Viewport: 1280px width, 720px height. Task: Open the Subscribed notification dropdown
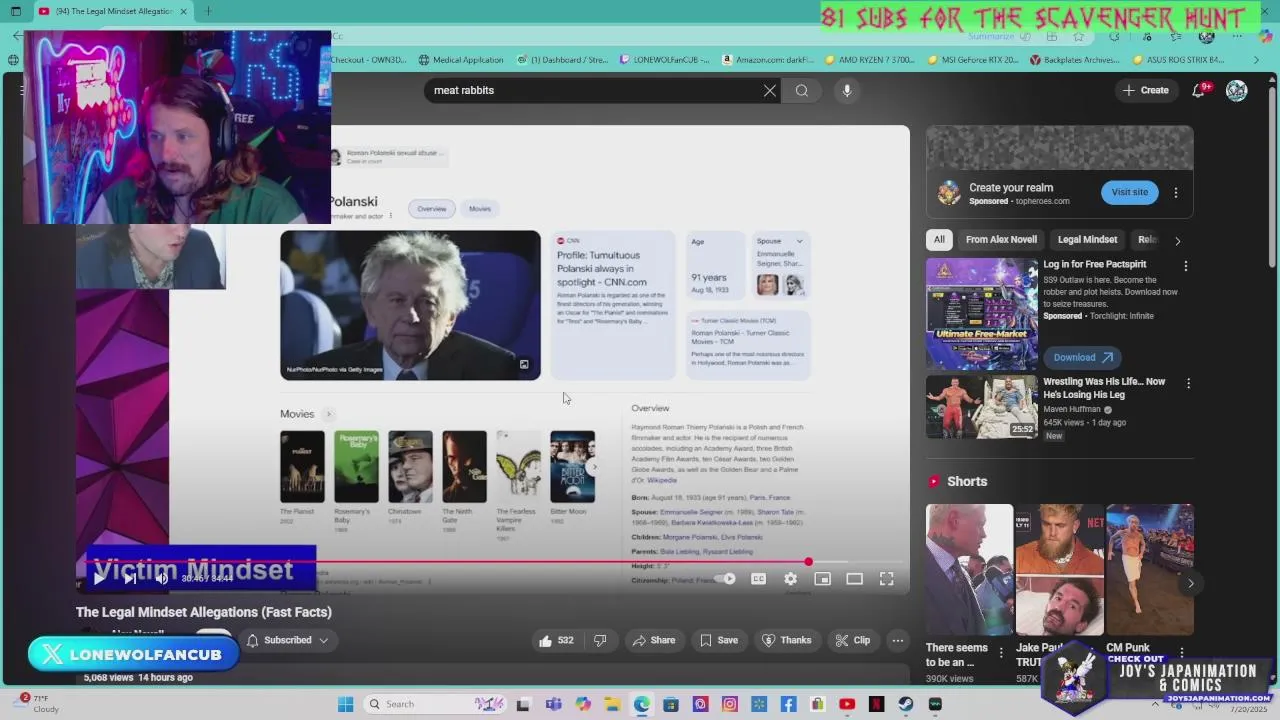click(288, 640)
